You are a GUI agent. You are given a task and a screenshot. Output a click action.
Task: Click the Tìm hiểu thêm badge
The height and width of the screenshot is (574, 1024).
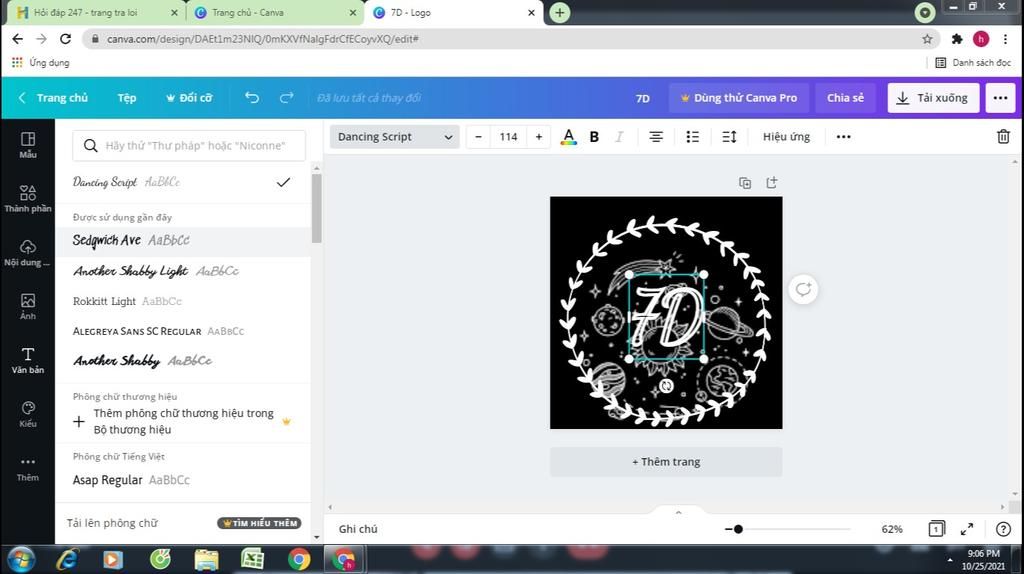click(259, 523)
